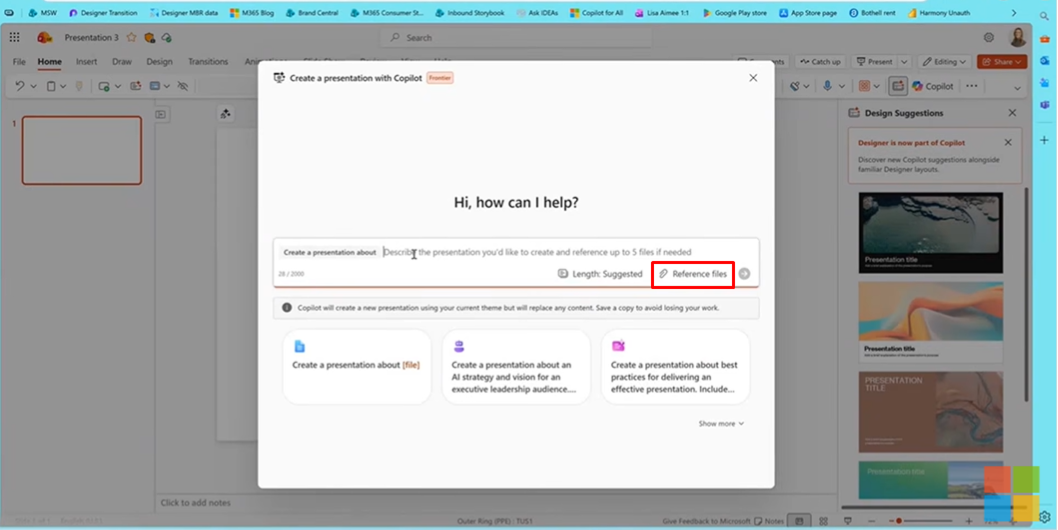Open Copilot from the ribbon
This screenshot has height=530, width=1058.
[932, 86]
